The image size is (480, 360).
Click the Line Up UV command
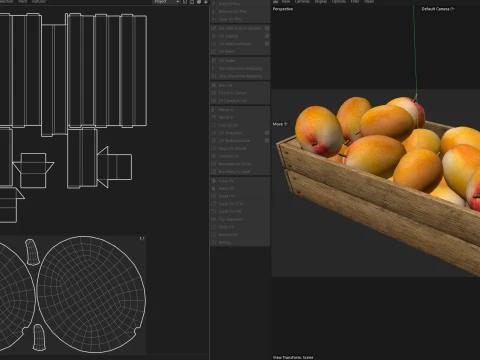click(x=240, y=125)
